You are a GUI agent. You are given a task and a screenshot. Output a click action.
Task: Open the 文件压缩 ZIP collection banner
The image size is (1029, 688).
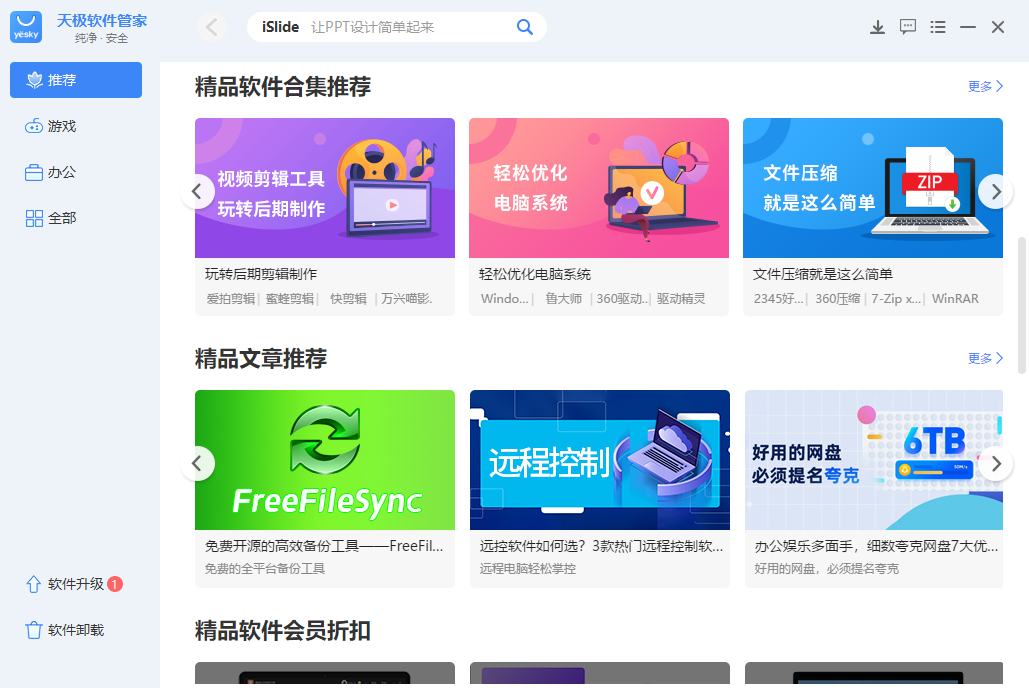click(873, 188)
